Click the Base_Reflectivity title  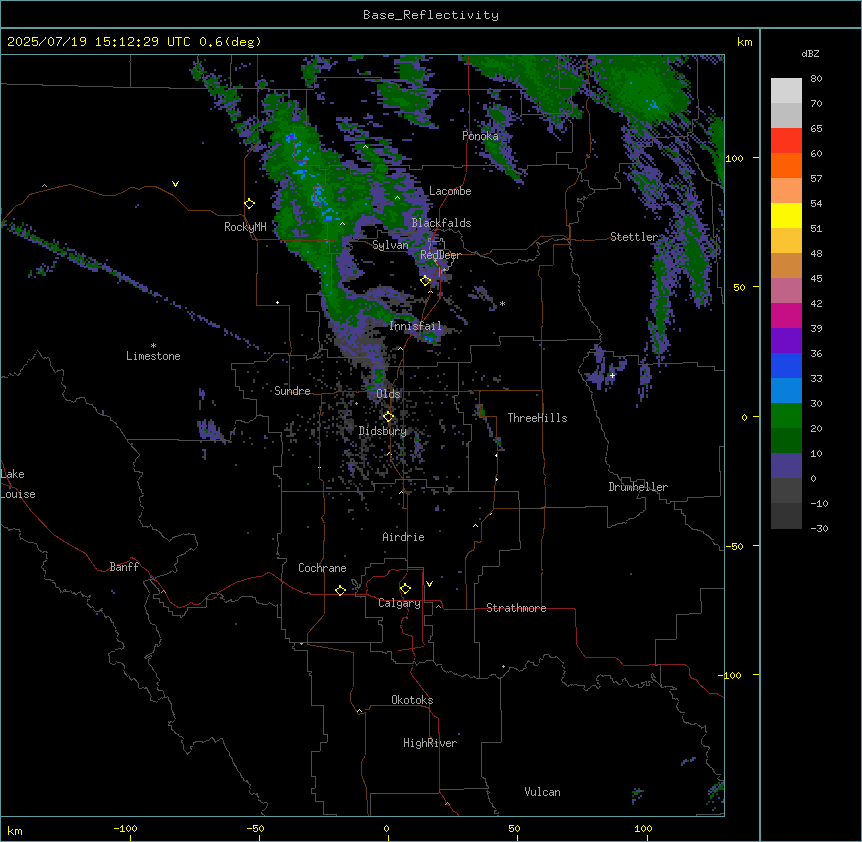pos(431,15)
